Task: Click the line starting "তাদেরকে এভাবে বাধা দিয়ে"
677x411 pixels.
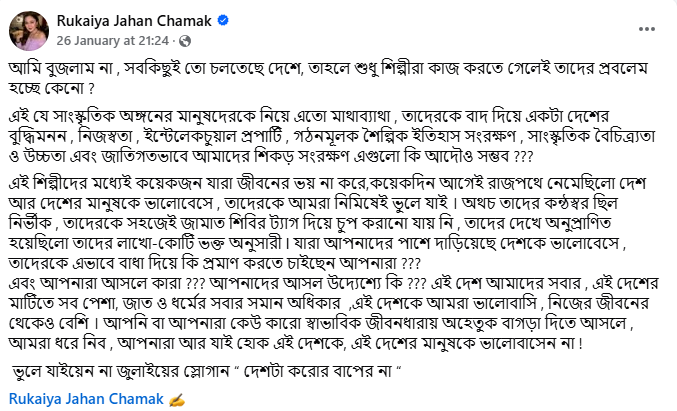Action: click(215, 263)
